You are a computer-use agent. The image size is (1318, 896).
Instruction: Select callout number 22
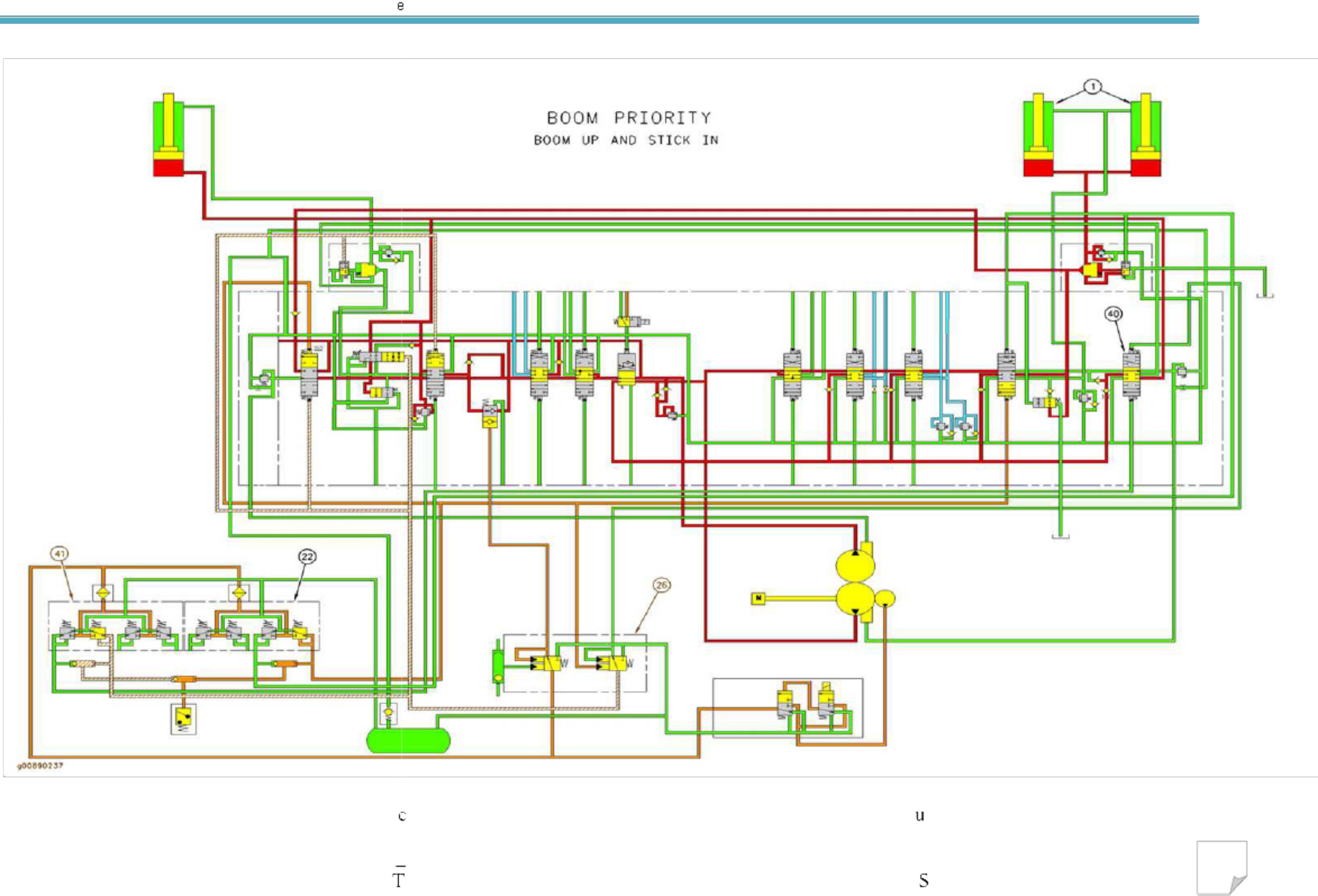[x=307, y=557]
